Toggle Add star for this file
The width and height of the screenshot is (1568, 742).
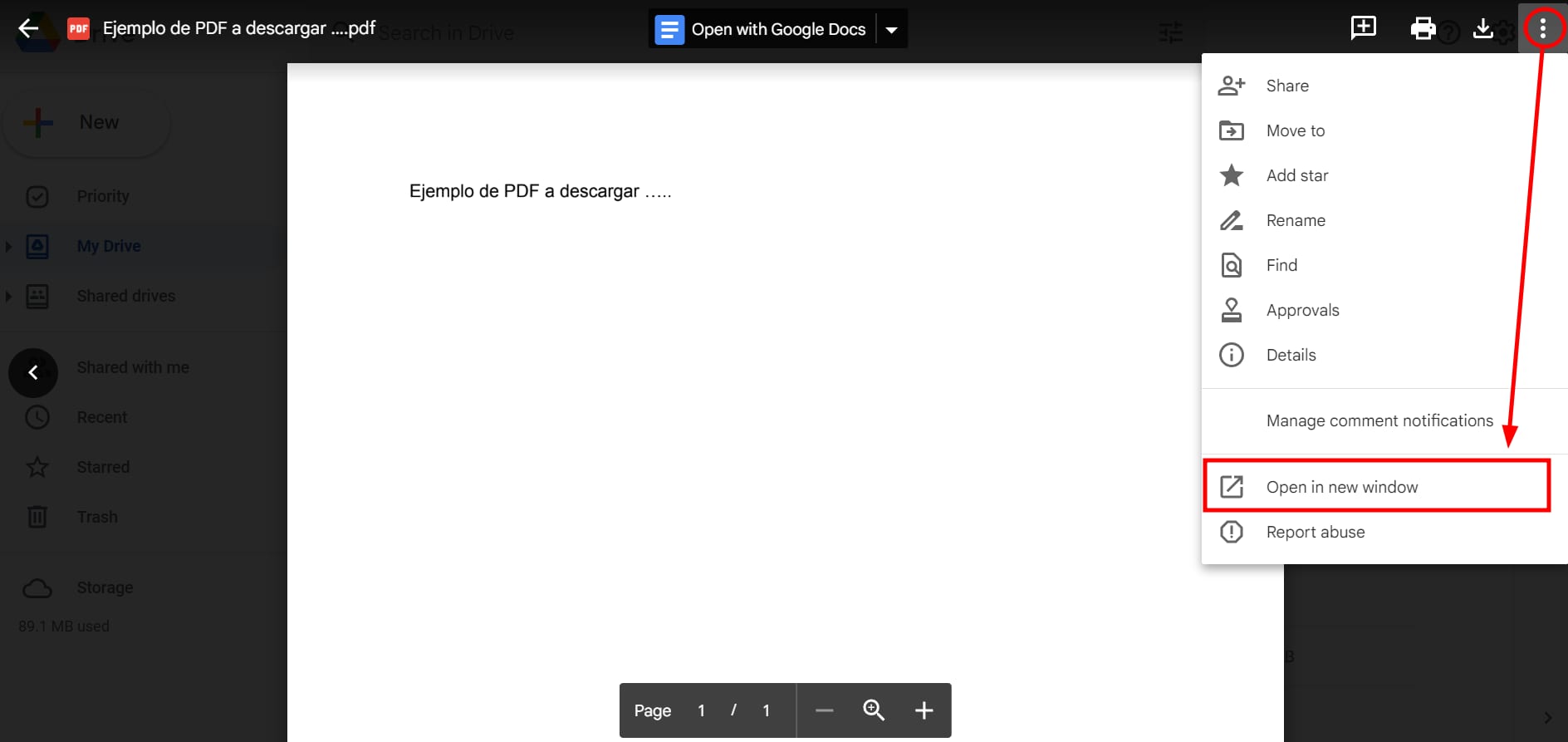[x=1296, y=175]
